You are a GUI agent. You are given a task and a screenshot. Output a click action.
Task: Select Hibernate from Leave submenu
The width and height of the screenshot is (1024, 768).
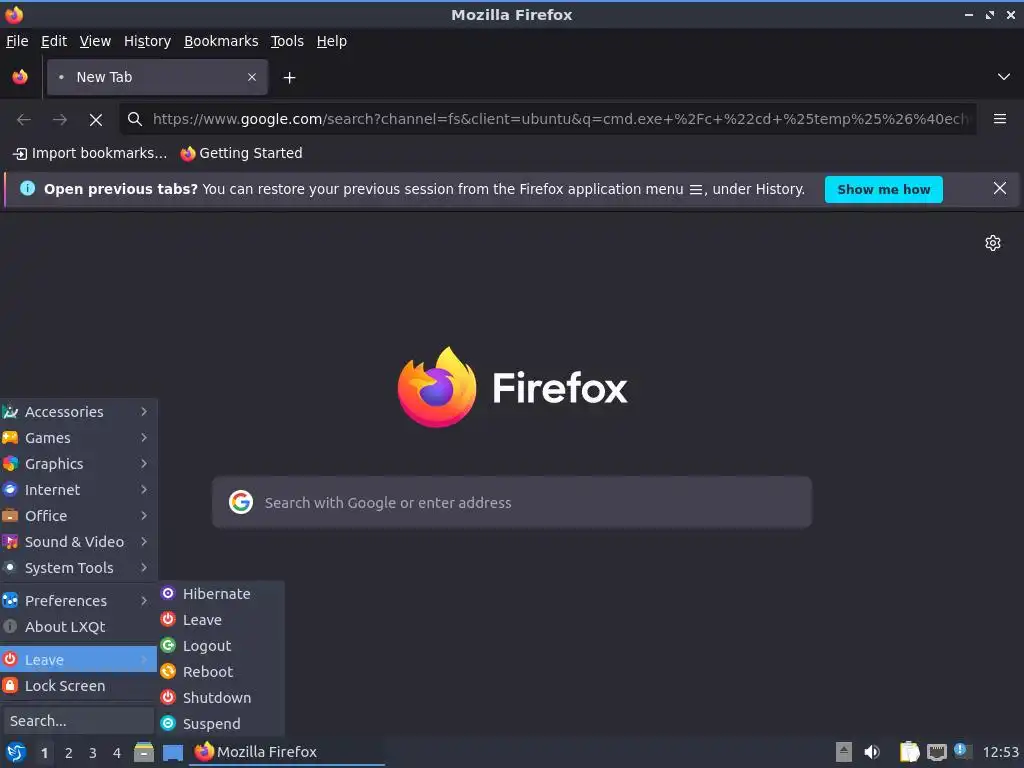click(x=221, y=594)
